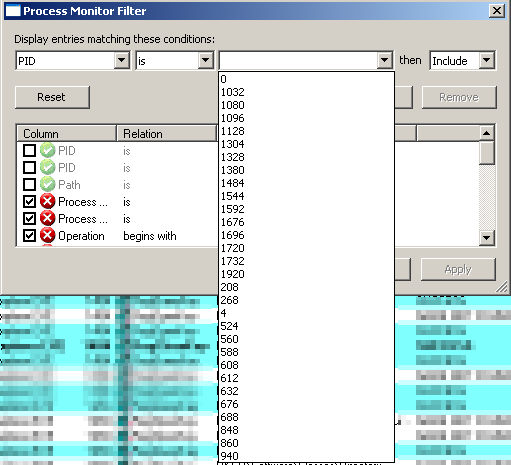Choose PID 1128 in dropdown list
Viewport: 511px width, 465px height.
tap(306, 131)
